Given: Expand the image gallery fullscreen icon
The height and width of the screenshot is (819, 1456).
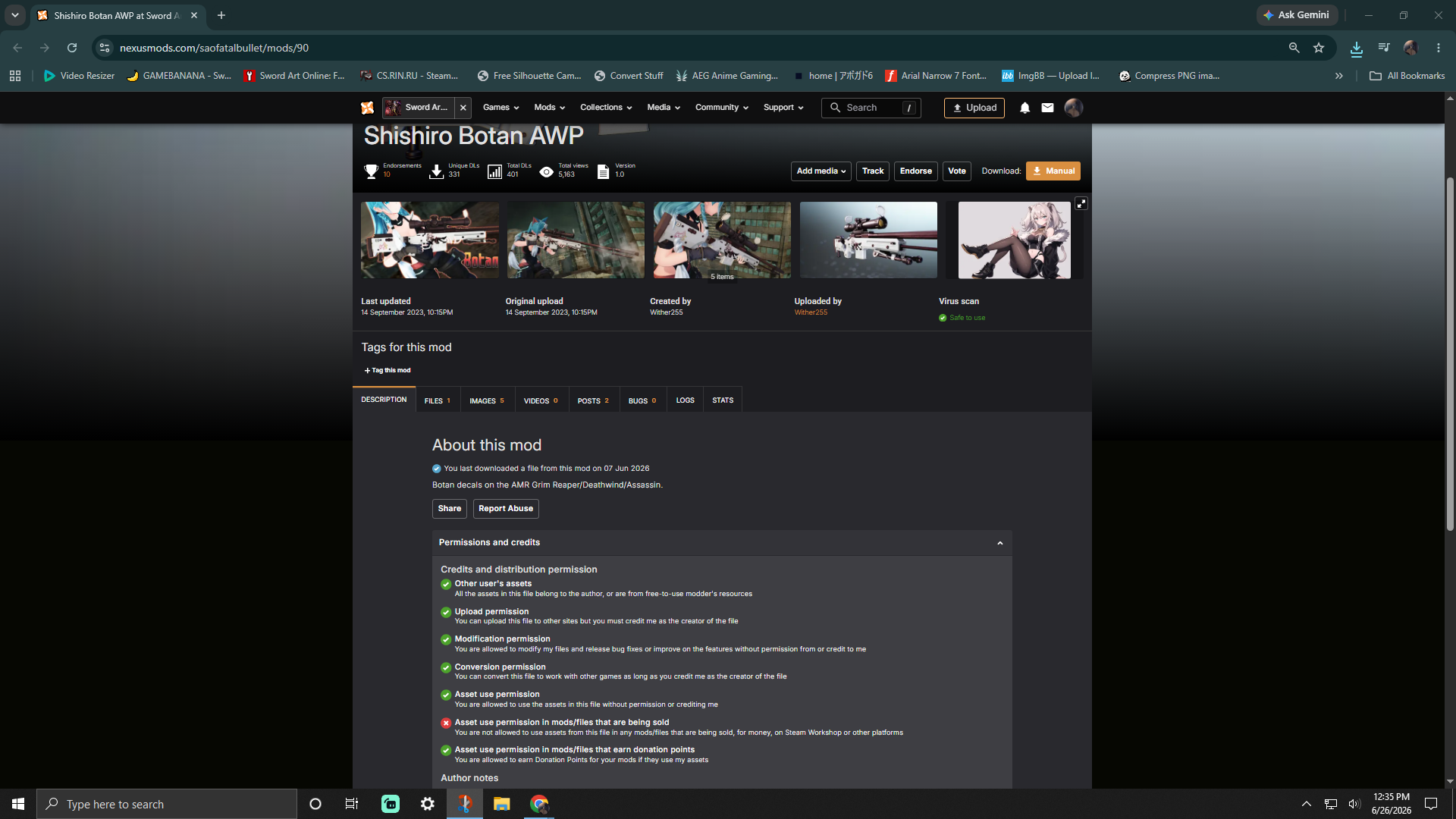Looking at the screenshot, I should (x=1081, y=203).
